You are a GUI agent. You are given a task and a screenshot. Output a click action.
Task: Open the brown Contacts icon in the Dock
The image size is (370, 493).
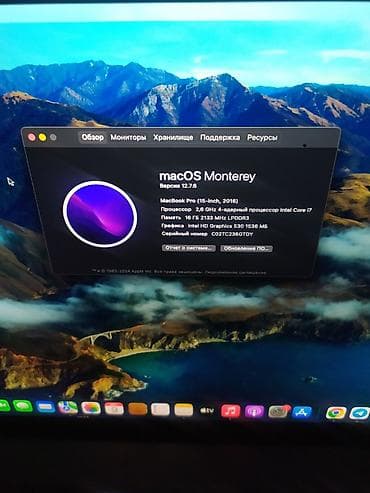click(137, 409)
